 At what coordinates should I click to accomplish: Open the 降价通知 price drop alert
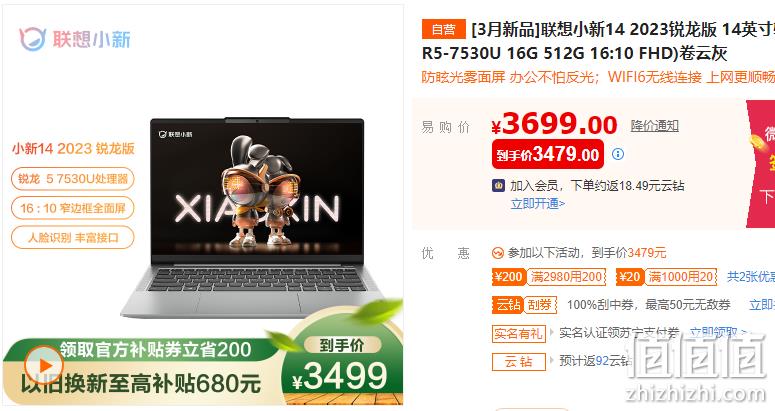[x=654, y=126]
